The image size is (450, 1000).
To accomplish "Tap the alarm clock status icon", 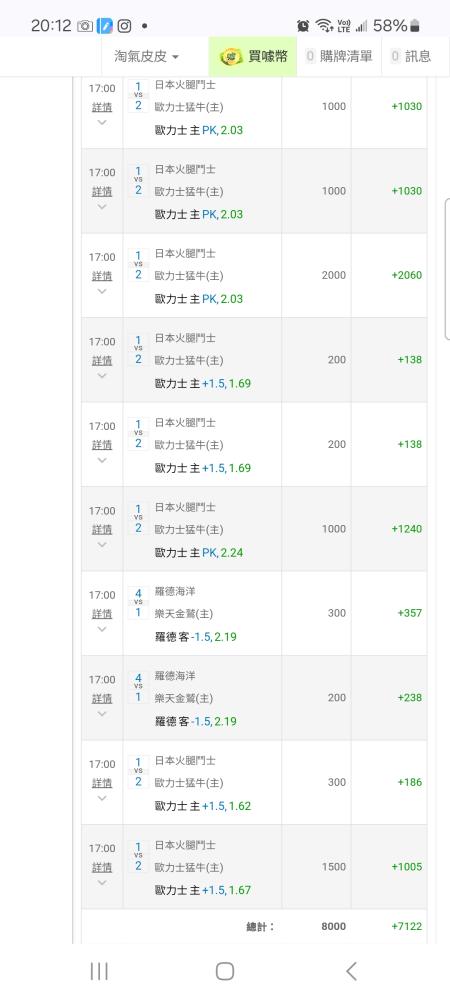I will pos(303,26).
